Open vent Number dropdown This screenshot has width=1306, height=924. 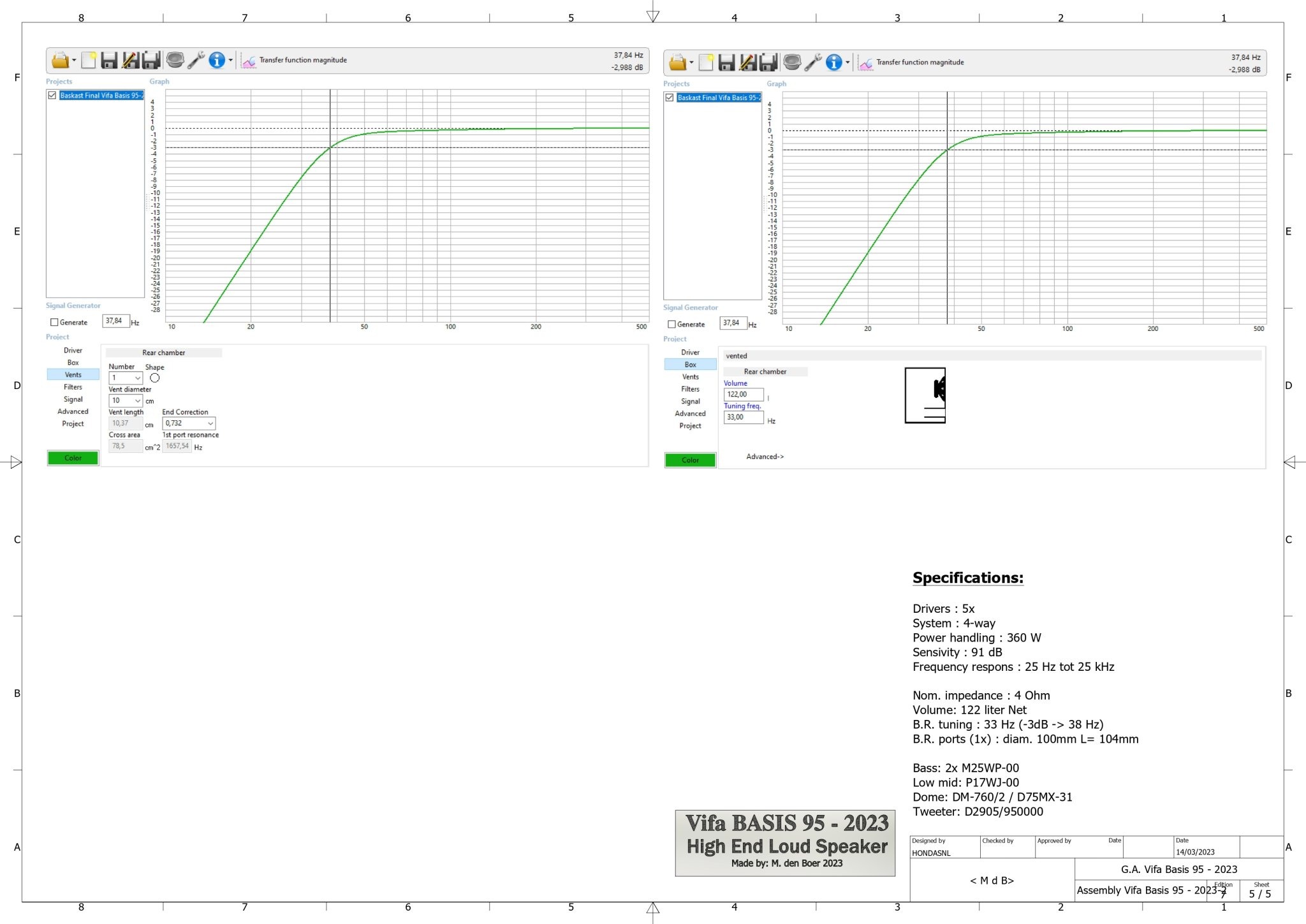pos(126,378)
